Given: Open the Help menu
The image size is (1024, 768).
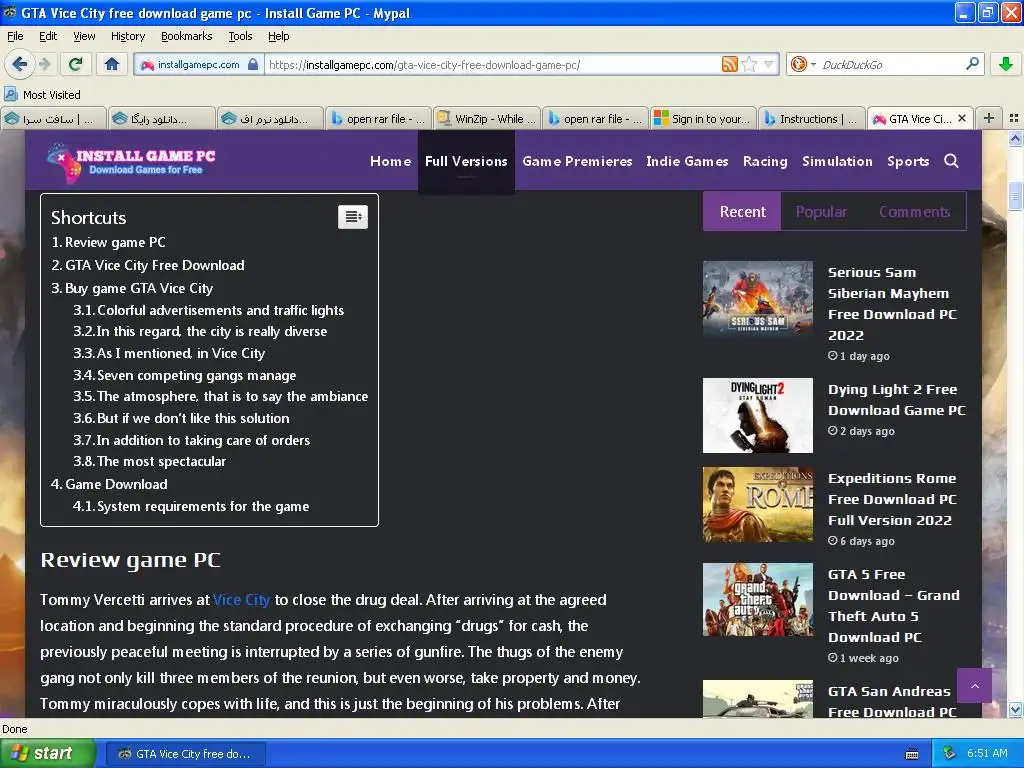Looking at the screenshot, I should [x=278, y=36].
